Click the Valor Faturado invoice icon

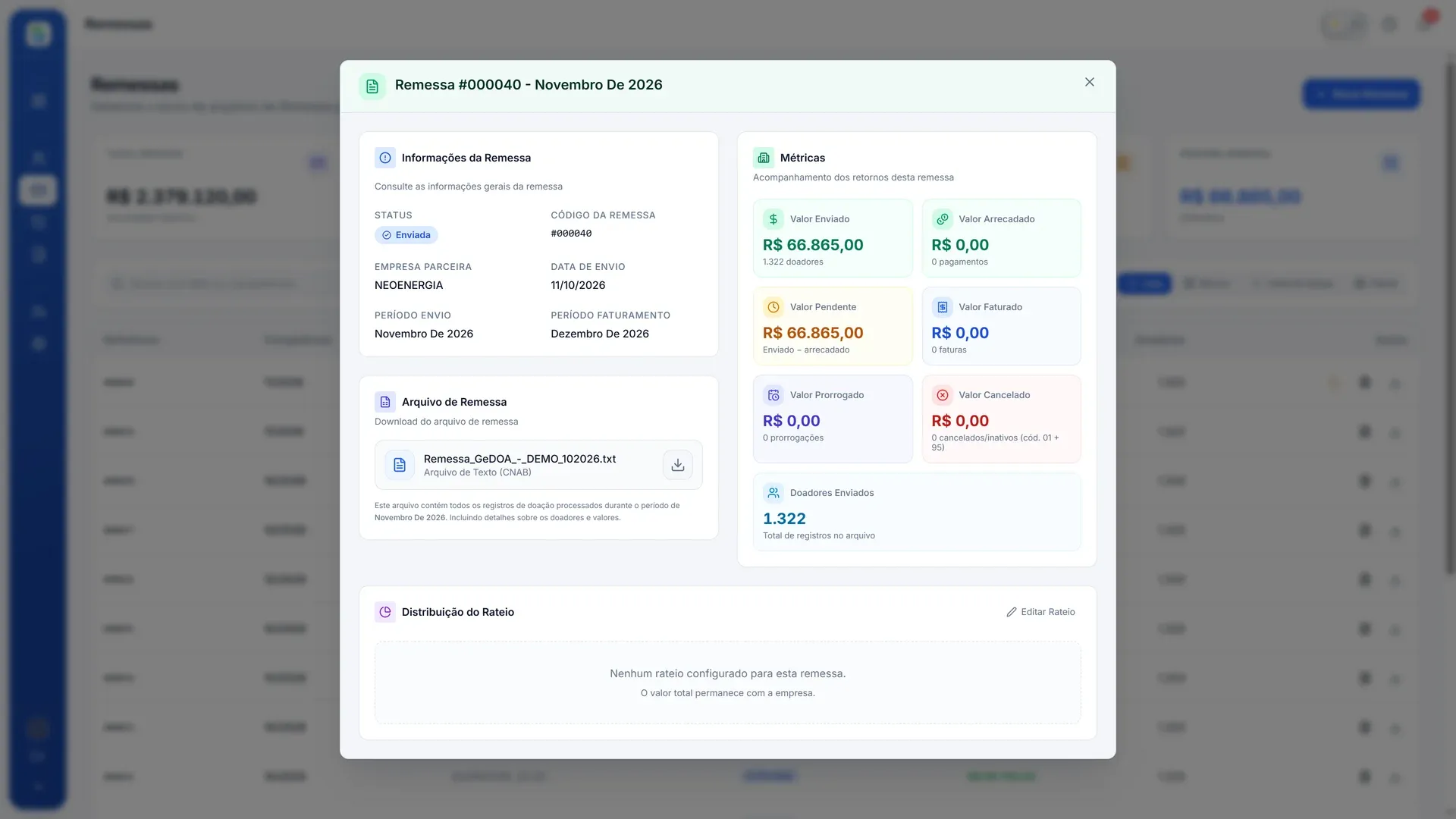tap(942, 307)
